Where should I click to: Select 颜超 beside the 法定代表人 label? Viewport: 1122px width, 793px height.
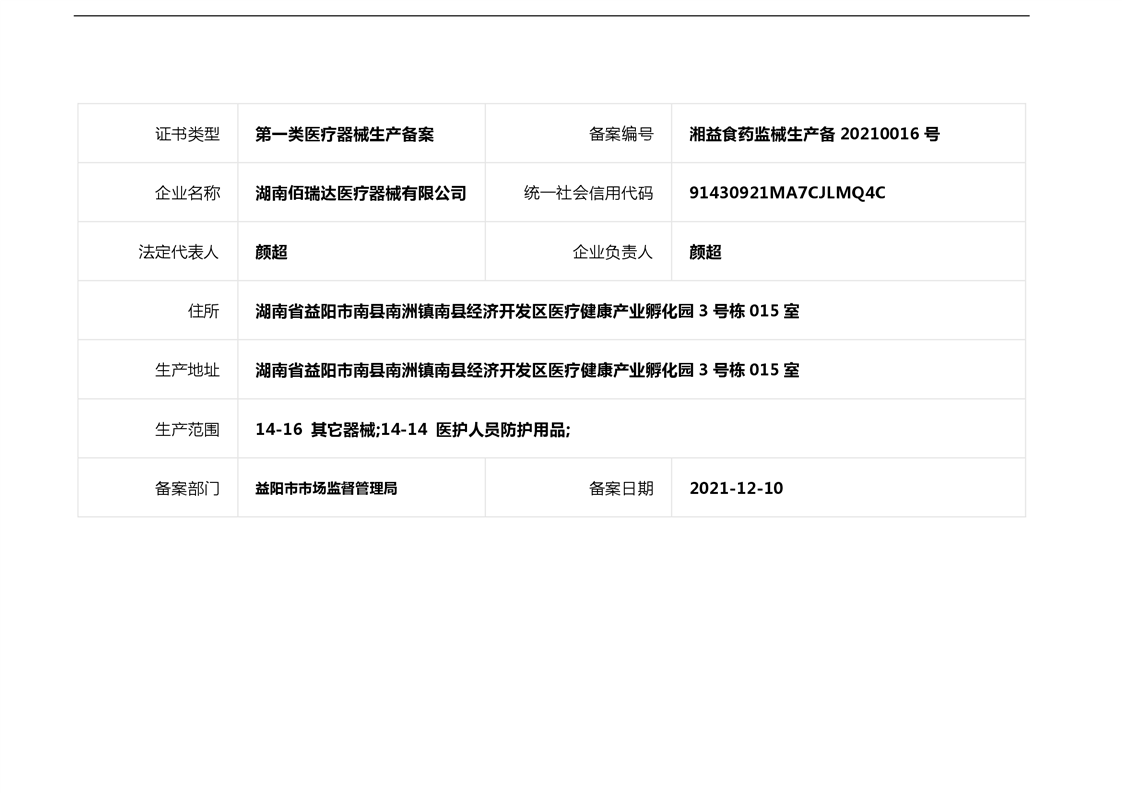coord(271,252)
